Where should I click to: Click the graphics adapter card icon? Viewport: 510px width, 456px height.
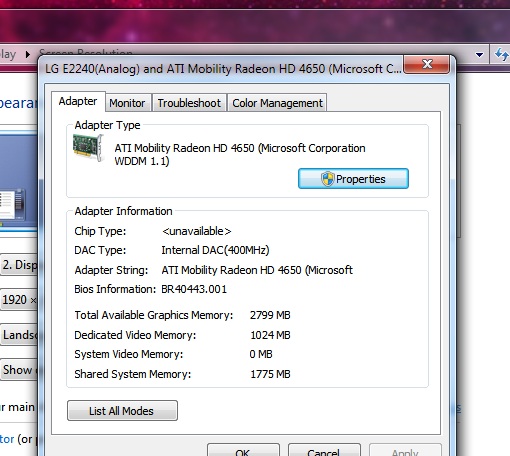[88, 148]
